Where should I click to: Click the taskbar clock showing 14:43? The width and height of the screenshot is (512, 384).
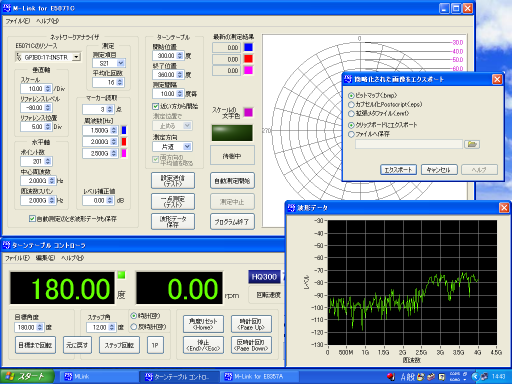point(499,377)
